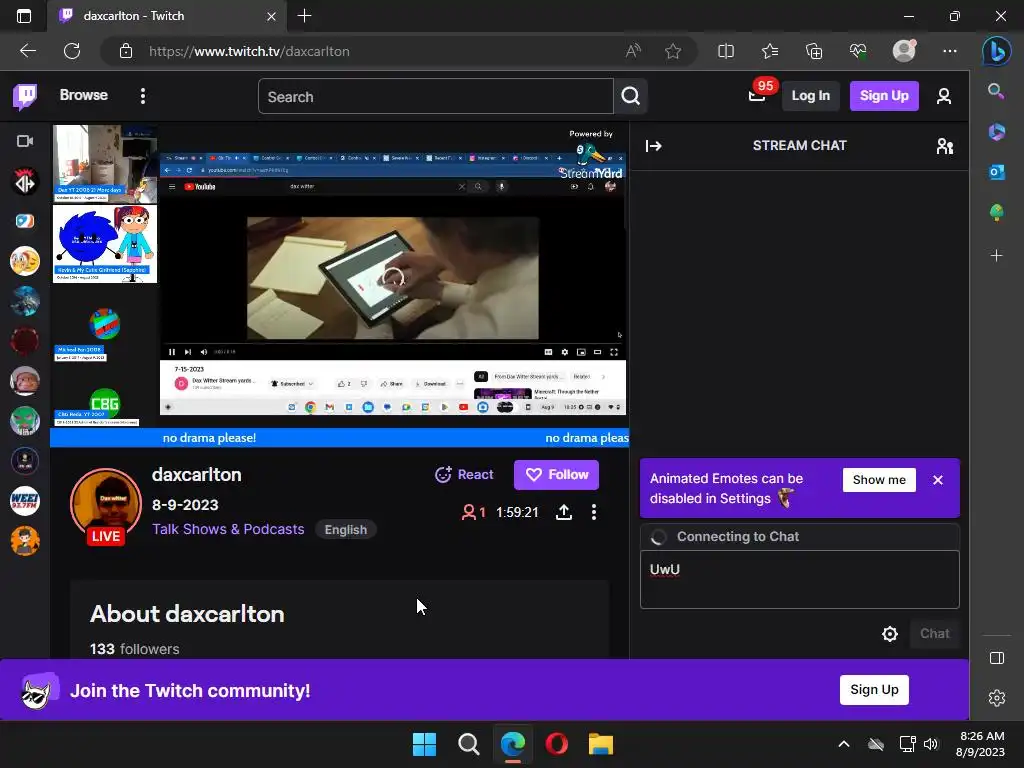1024x768 pixels.
Task: Click the React button
Action: (x=464, y=475)
